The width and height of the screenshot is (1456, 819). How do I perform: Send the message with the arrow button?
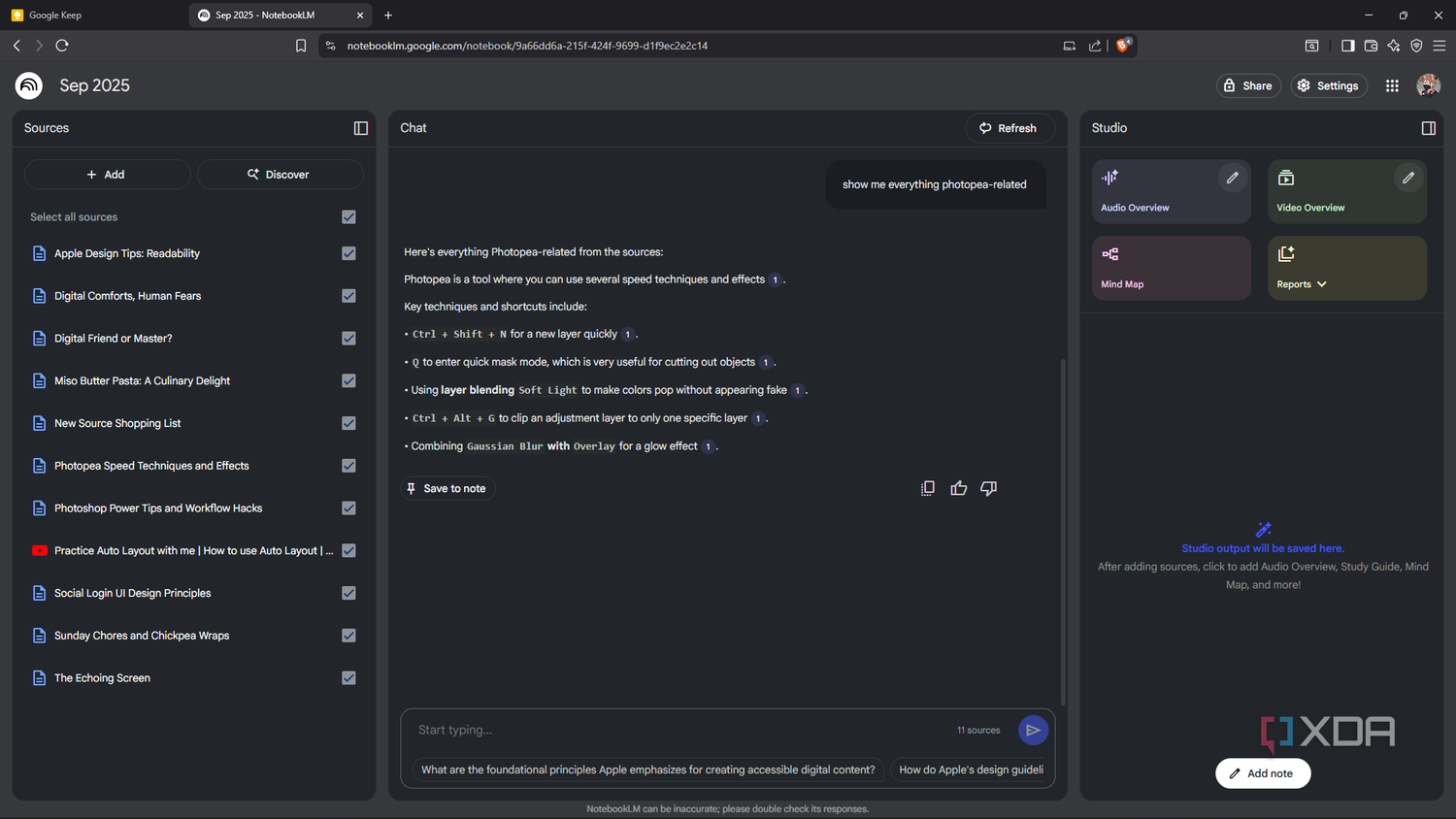(1033, 730)
